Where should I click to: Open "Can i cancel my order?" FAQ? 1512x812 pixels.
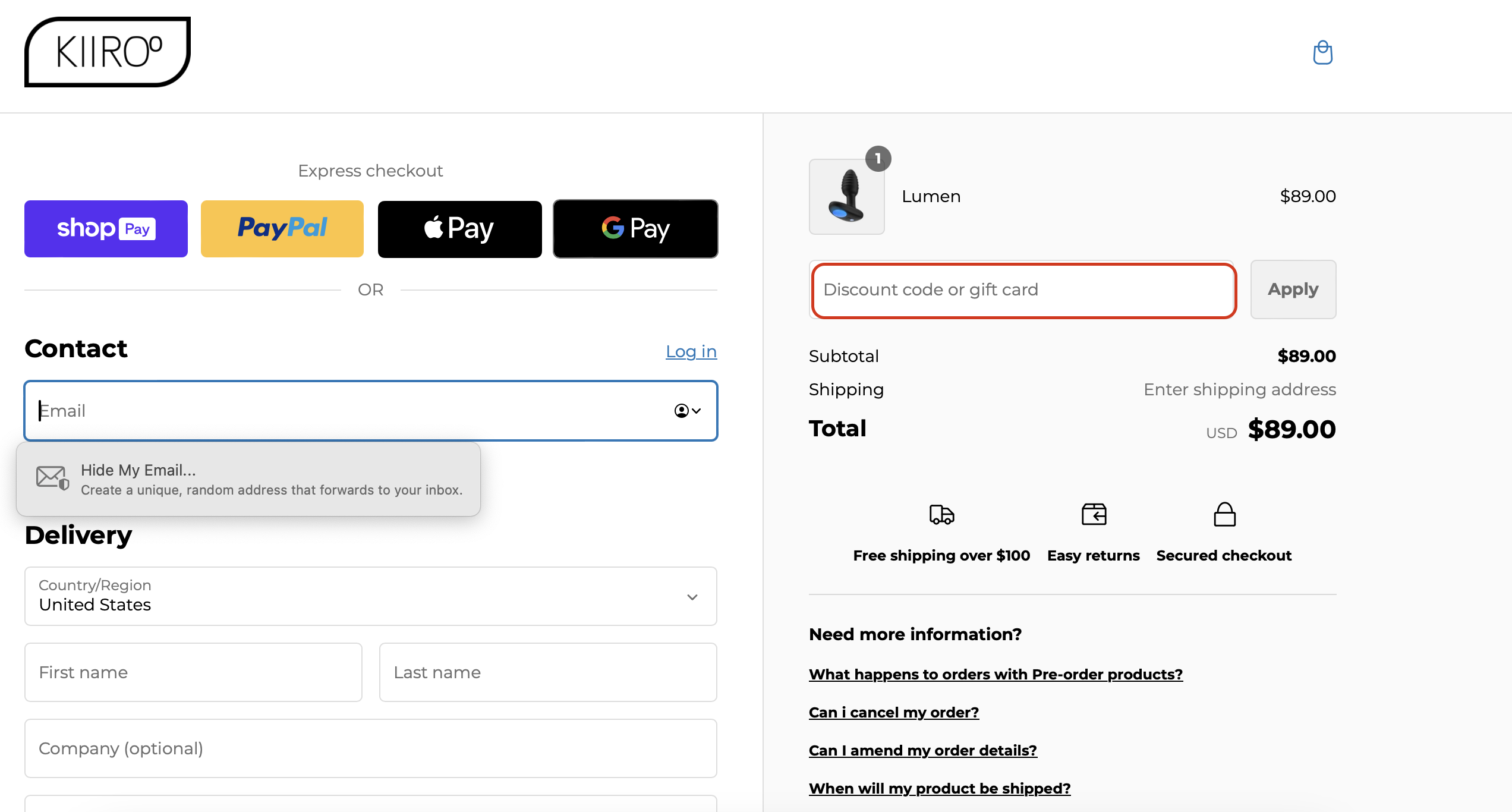893,712
